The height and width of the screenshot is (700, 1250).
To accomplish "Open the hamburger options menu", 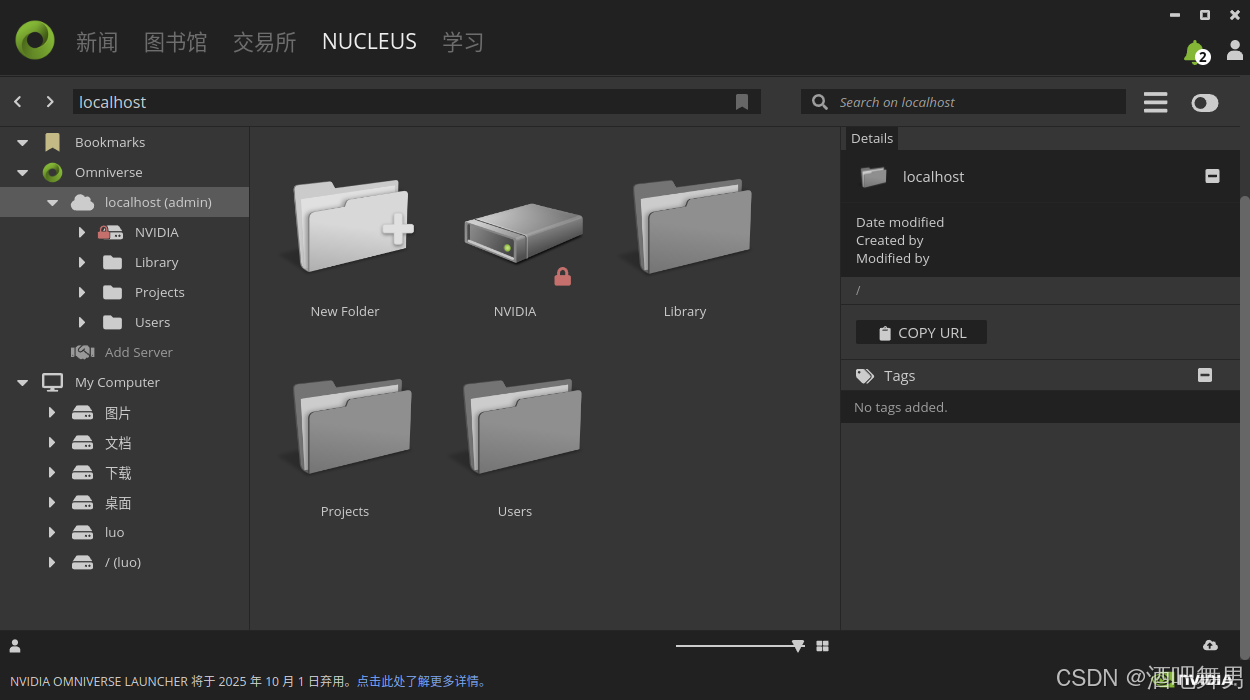I will click(x=1155, y=102).
